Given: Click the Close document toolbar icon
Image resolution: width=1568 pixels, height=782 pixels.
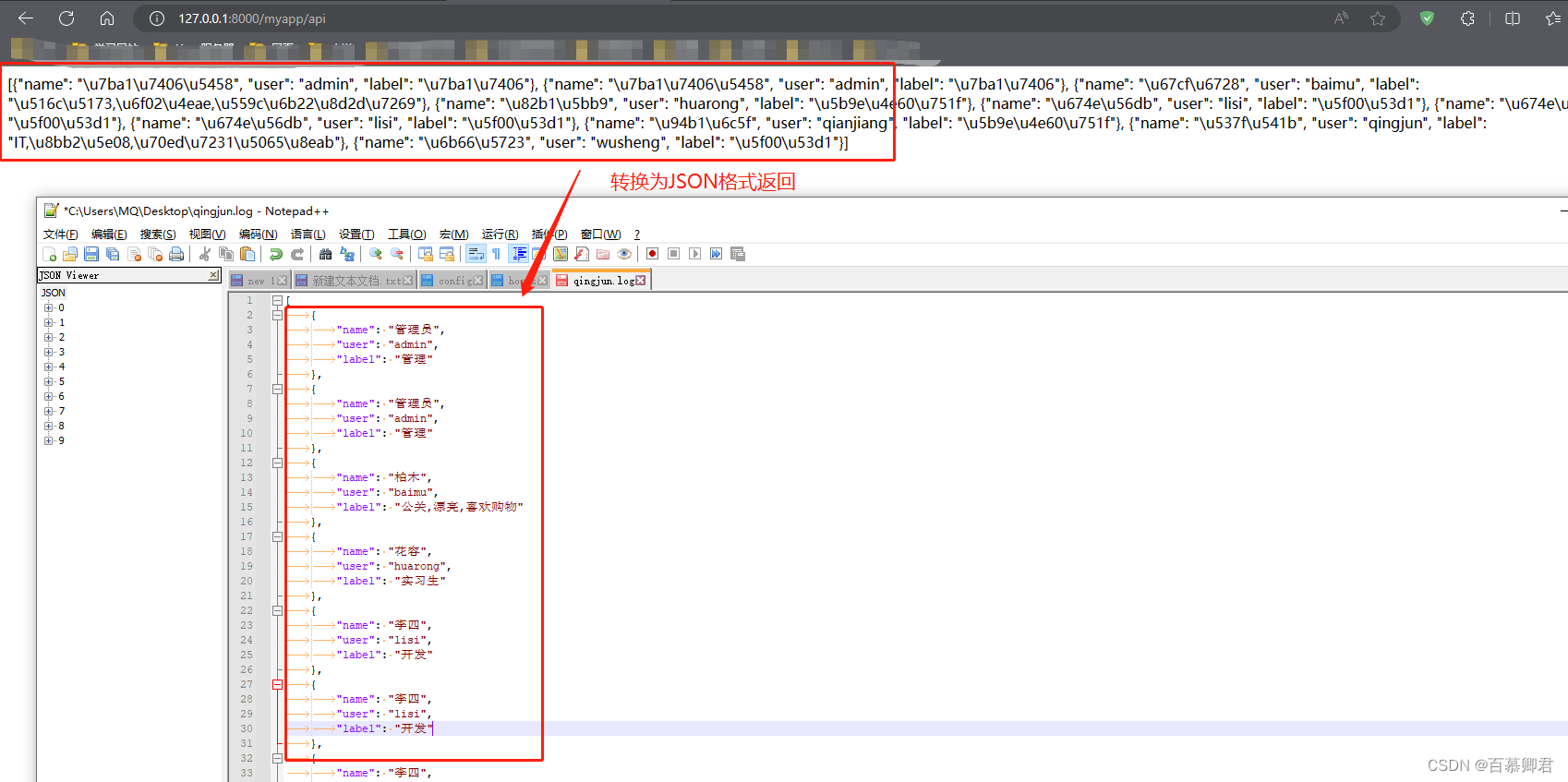Looking at the screenshot, I should tap(134, 254).
